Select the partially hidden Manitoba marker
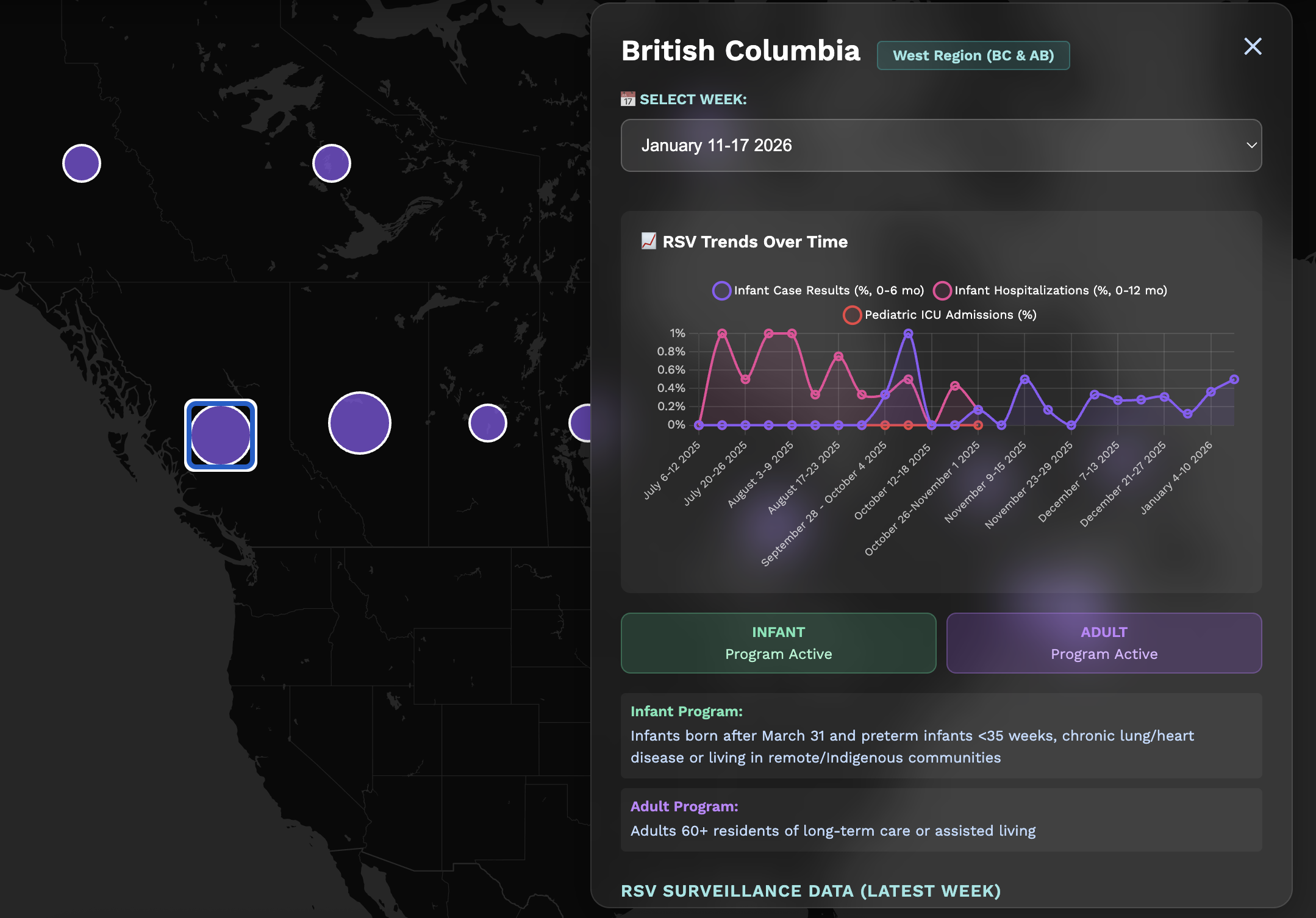Screen dimensions: 1316x918 [581, 423]
